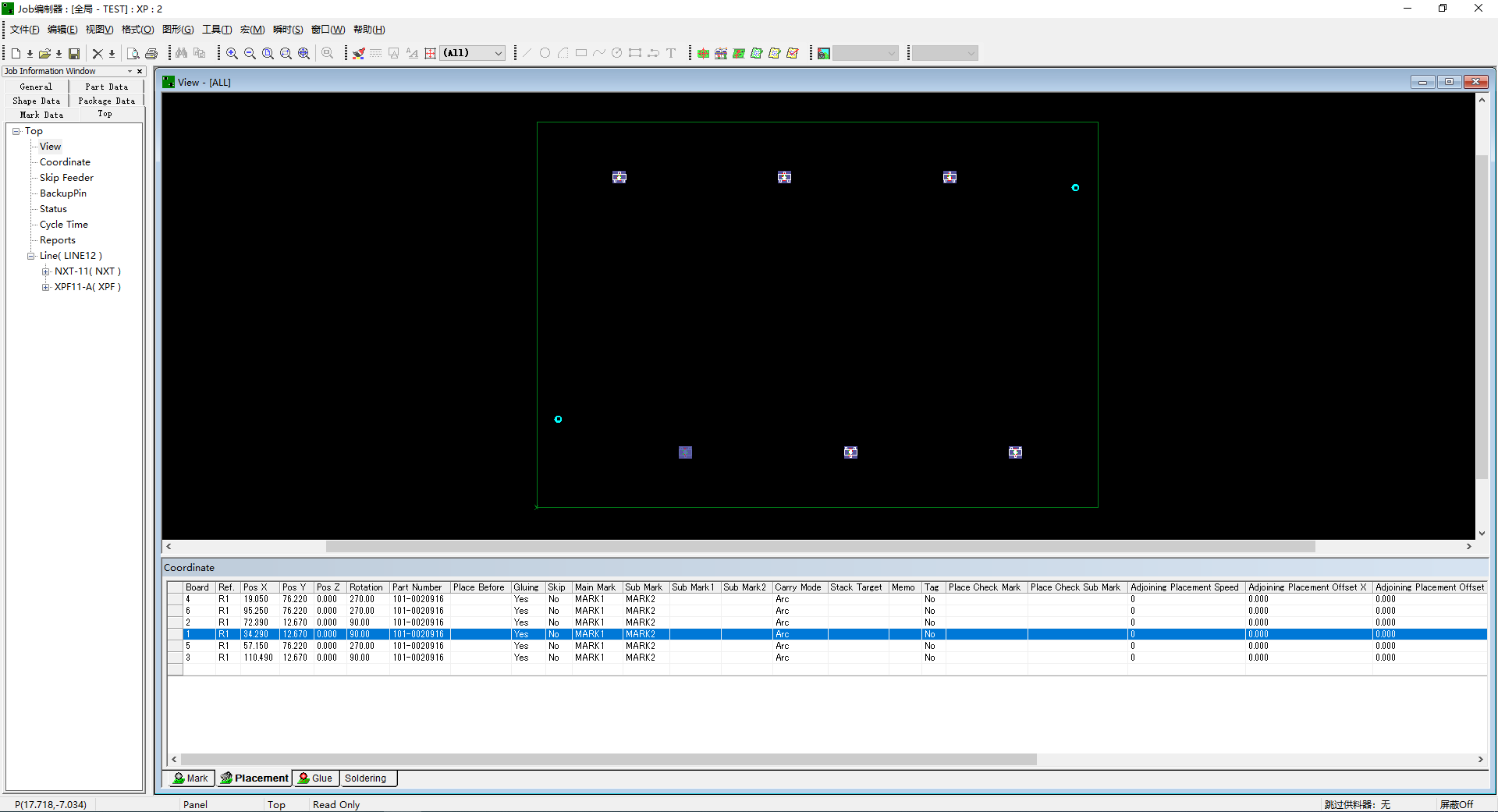
Task: Click the Print Preview icon
Action: coord(133,54)
